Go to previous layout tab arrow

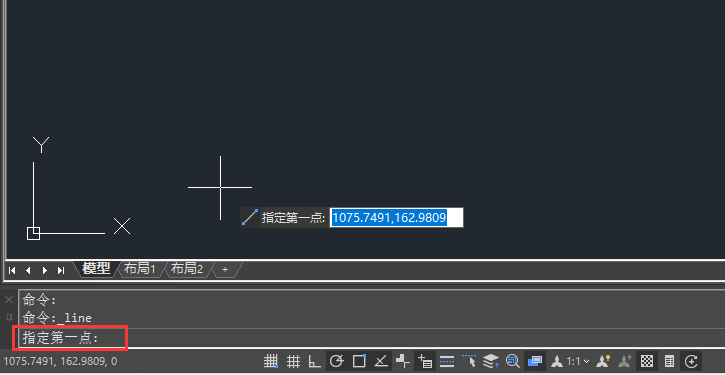[x=28, y=270]
